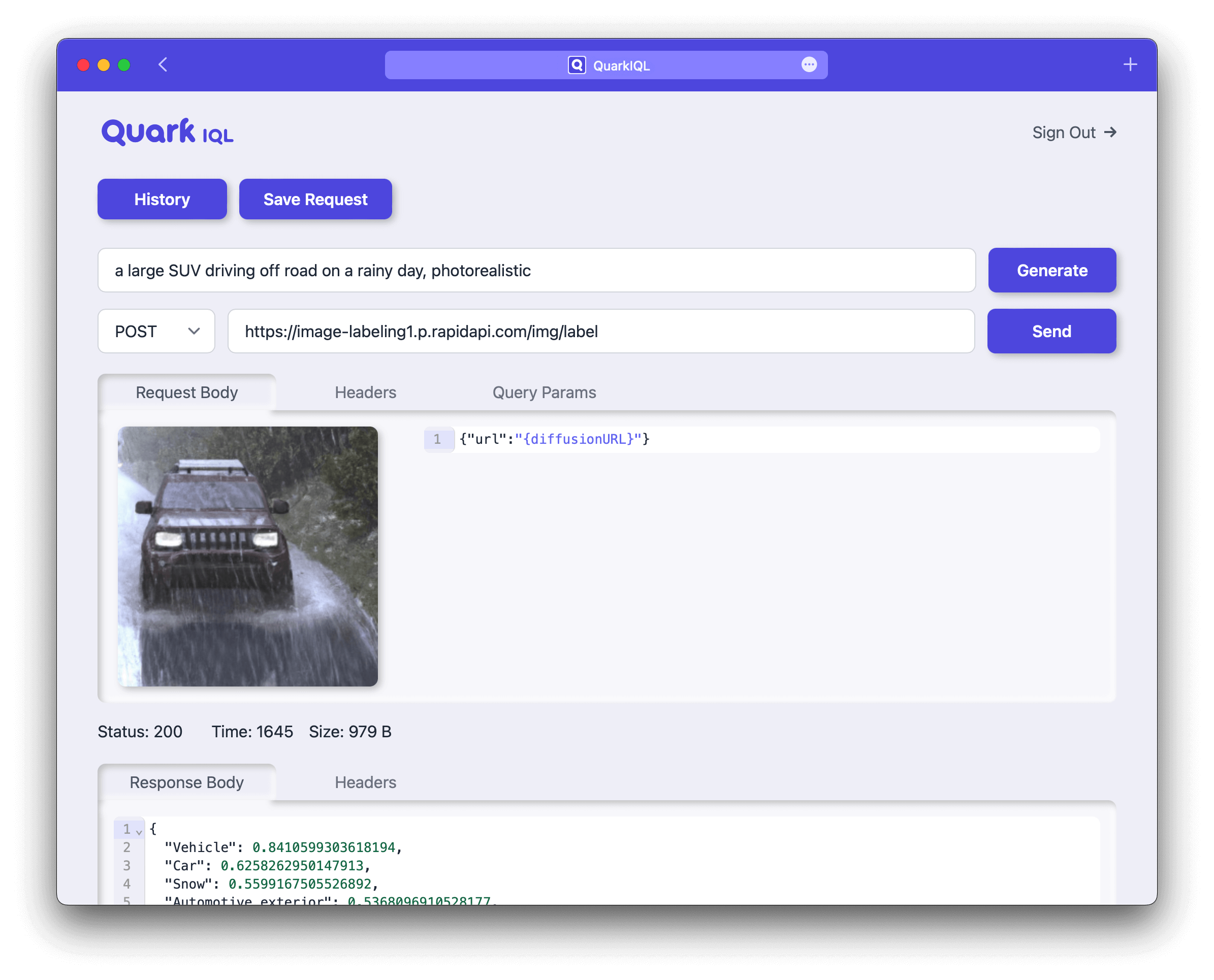The image size is (1214, 980).
Task: Switch to the request Headers tab
Action: point(365,393)
